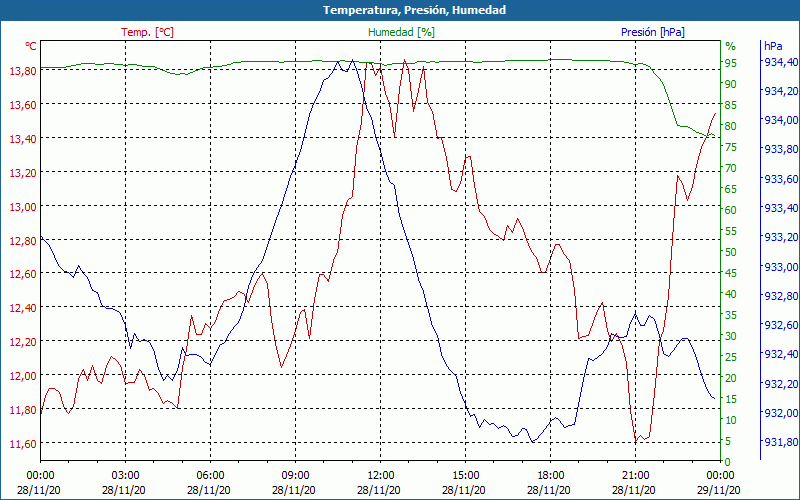
Task: Select the red 'Temp. [°C]' legend label
Action: click(x=147, y=32)
